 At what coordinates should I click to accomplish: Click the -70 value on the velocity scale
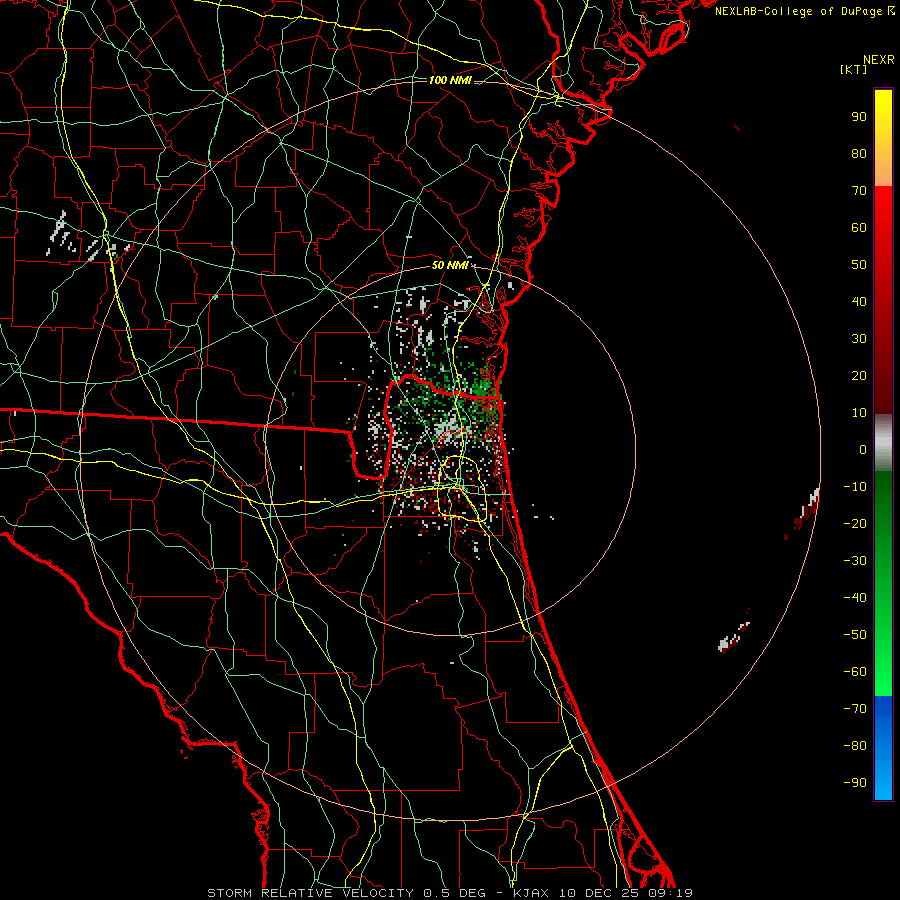[855, 708]
